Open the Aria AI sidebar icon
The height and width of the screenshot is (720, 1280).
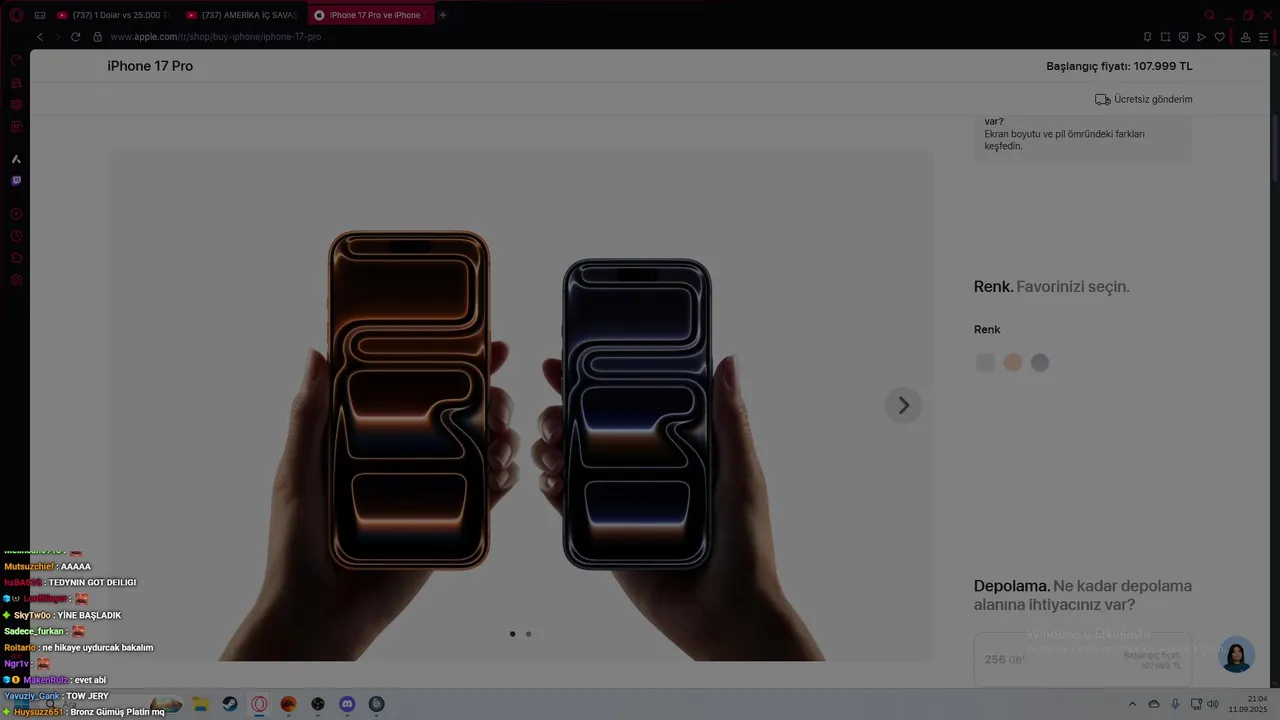coord(16,159)
